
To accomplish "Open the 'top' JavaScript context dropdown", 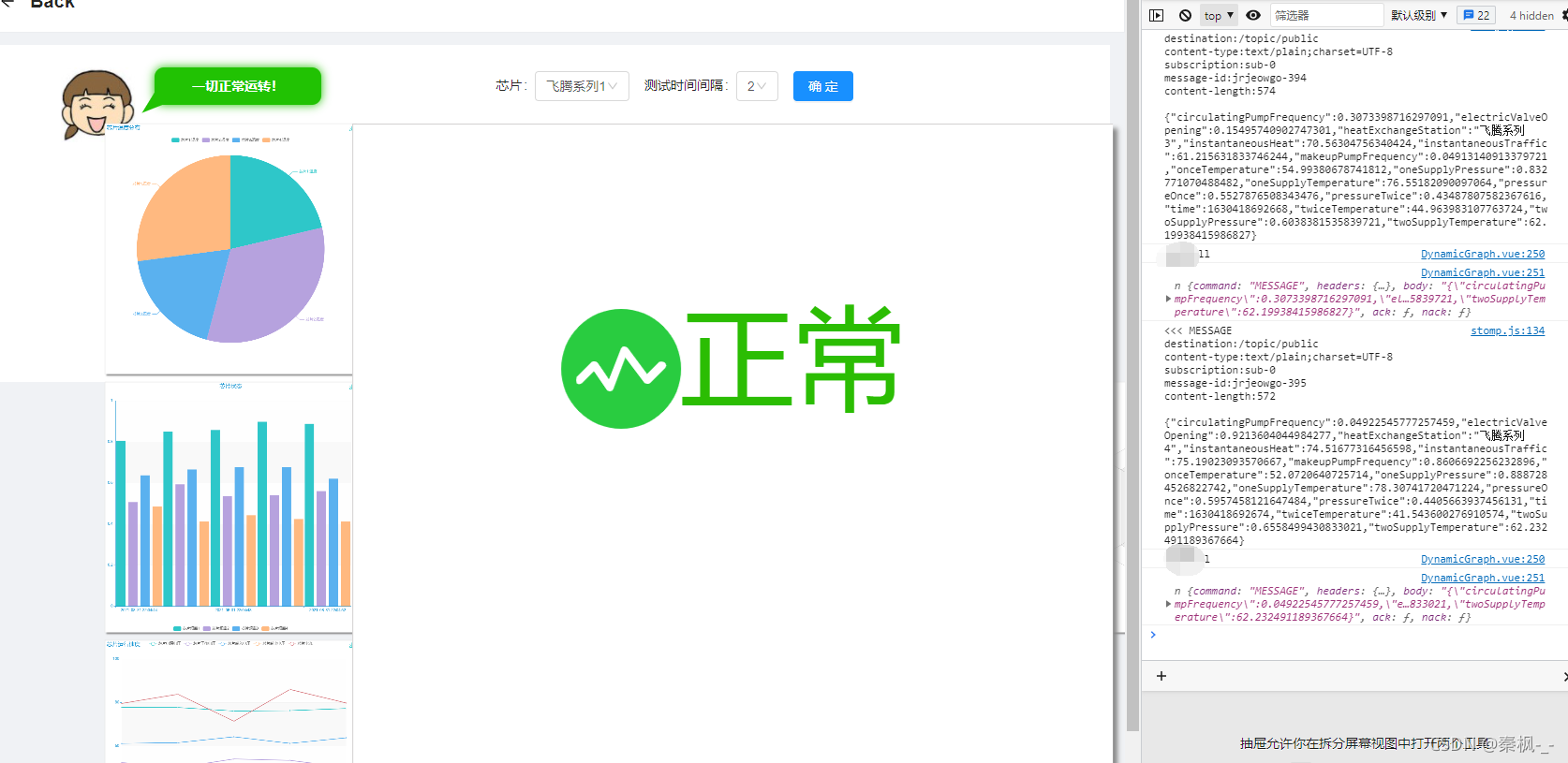I will (x=1218, y=15).
